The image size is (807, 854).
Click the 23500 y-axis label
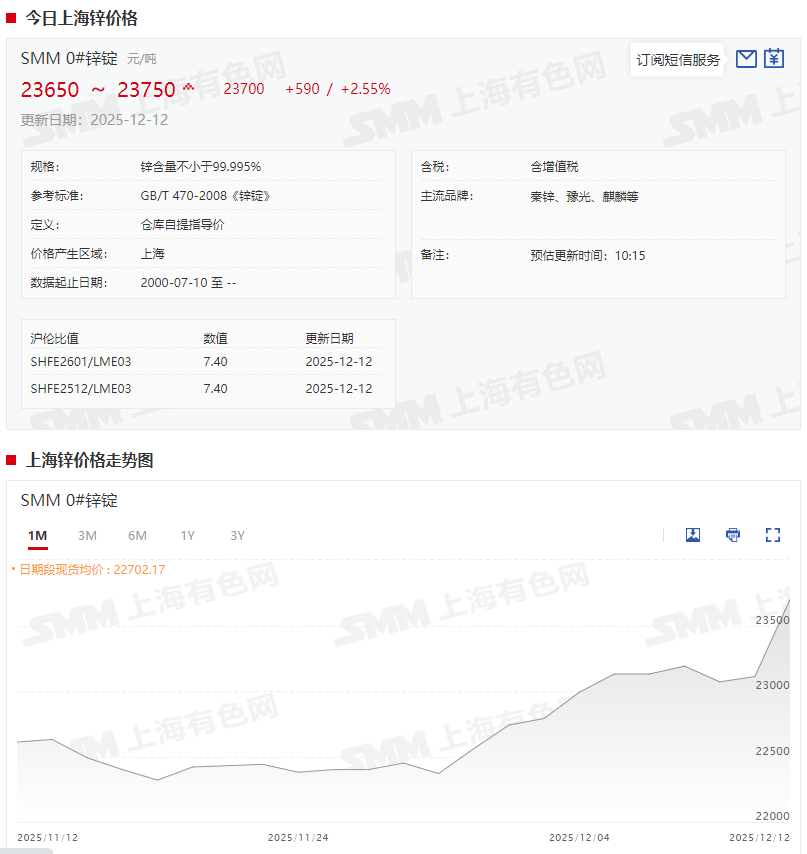772,620
